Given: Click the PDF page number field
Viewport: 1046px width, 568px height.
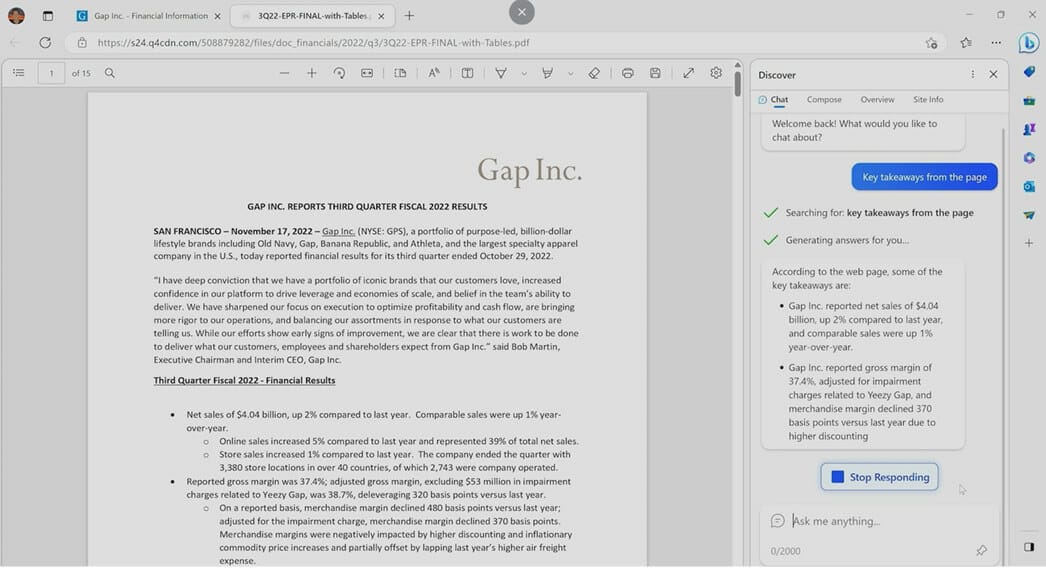Looking at the screenshot, I should 51,73.
